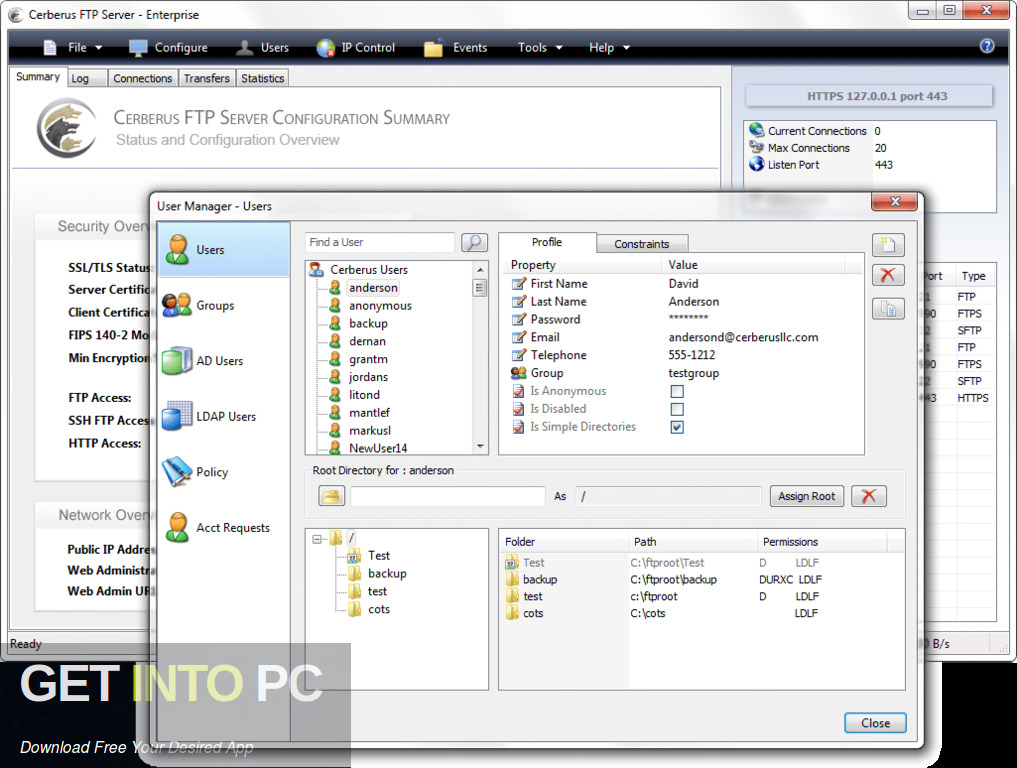Select user mantlef in the list
Image resolution: width=1017 pixels, height=768 pixels.
click(x=369, y=413)
